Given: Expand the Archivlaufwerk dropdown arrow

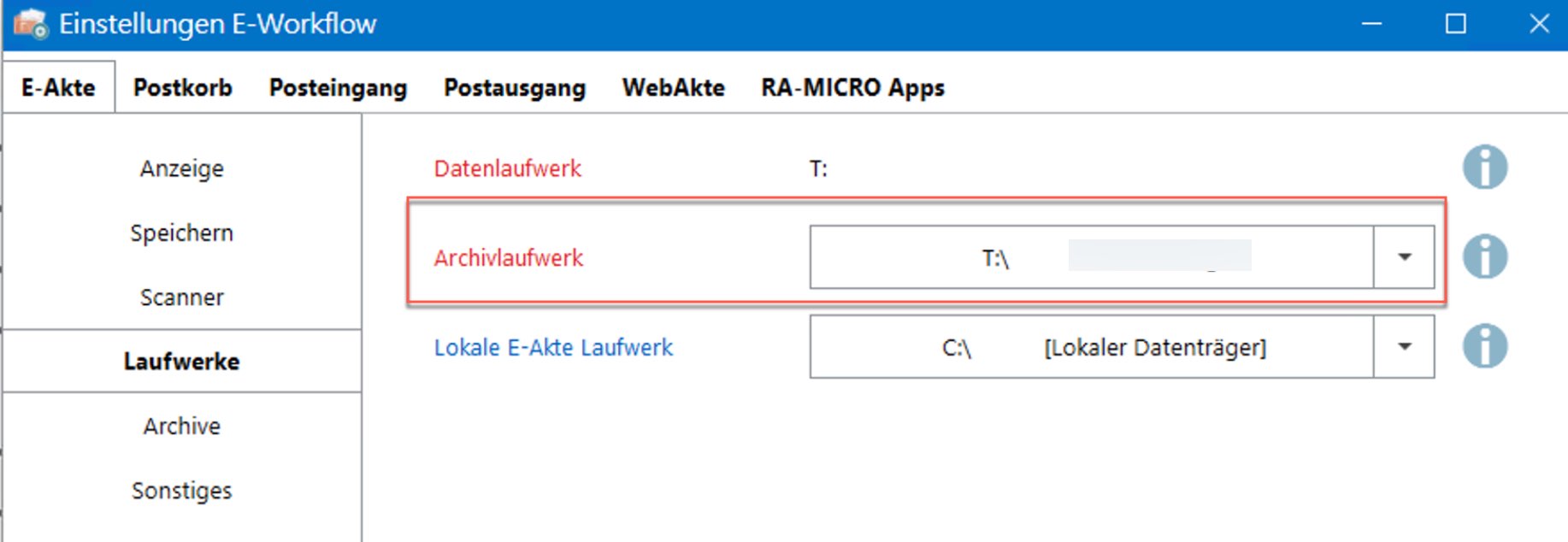Looking at the screenshot, I should point(1404,256).
